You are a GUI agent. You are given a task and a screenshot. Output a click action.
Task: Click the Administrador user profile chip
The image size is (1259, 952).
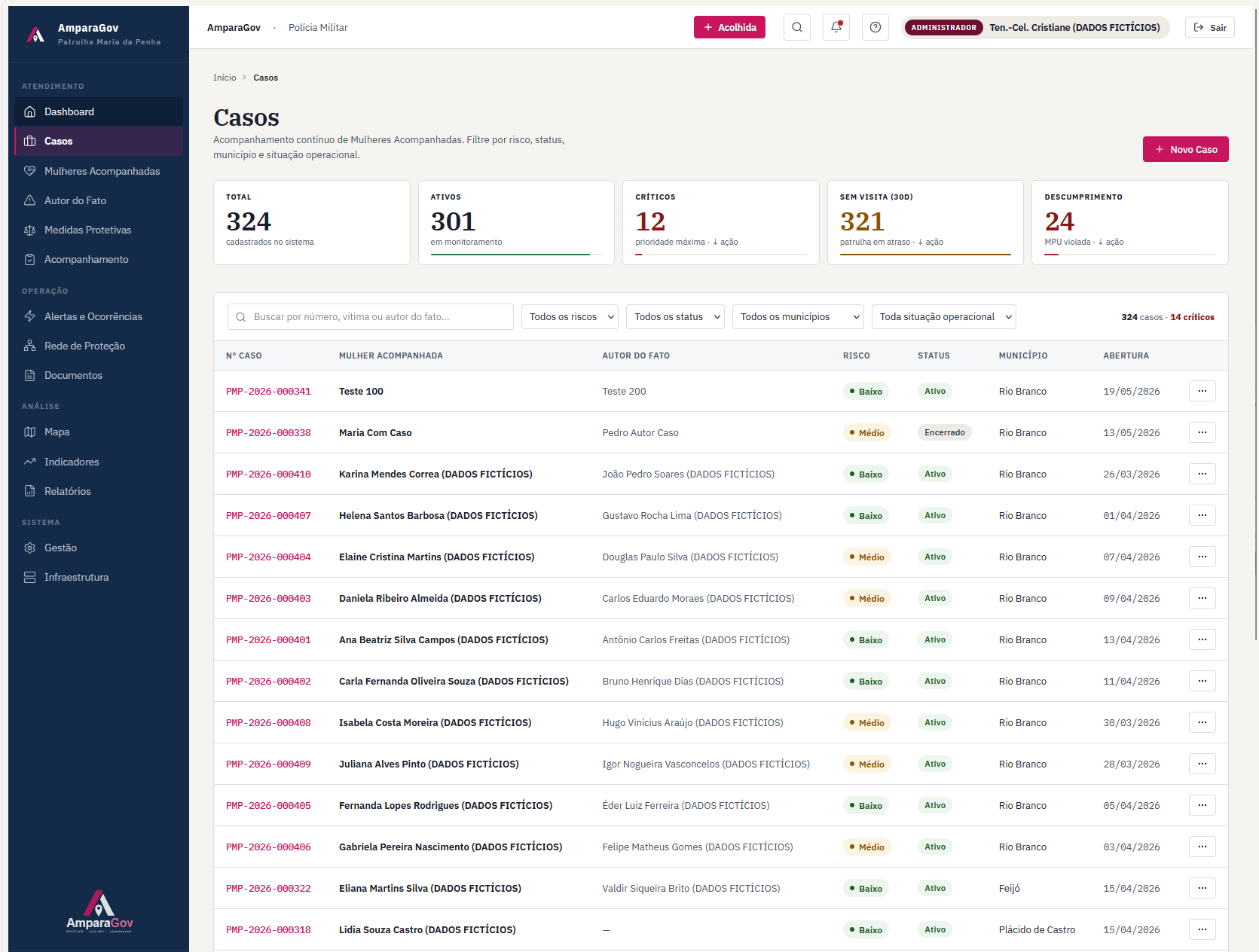[1035, 27]
